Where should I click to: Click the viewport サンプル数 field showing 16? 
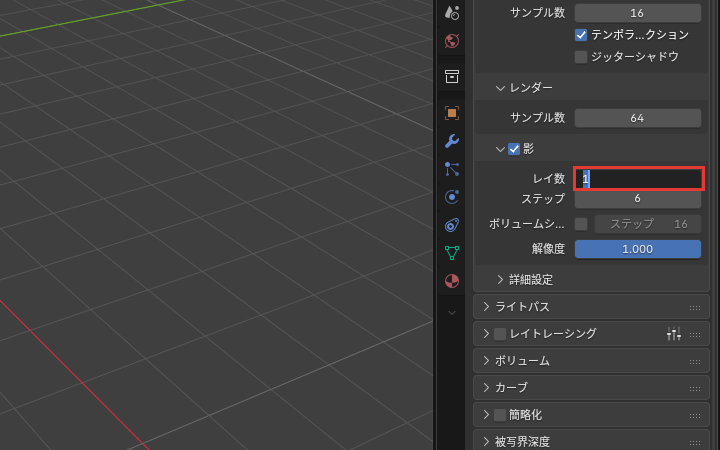[638, 13]
